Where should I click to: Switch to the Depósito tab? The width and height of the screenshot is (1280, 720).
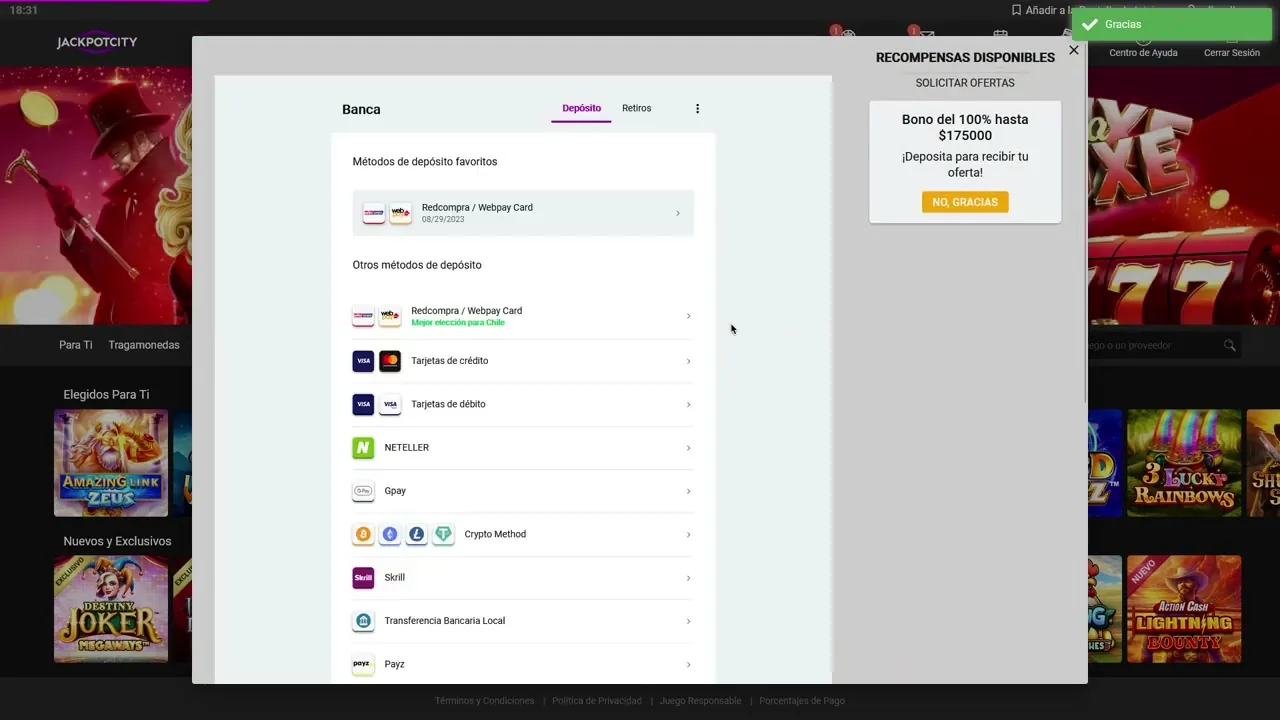tap(581, 108)
